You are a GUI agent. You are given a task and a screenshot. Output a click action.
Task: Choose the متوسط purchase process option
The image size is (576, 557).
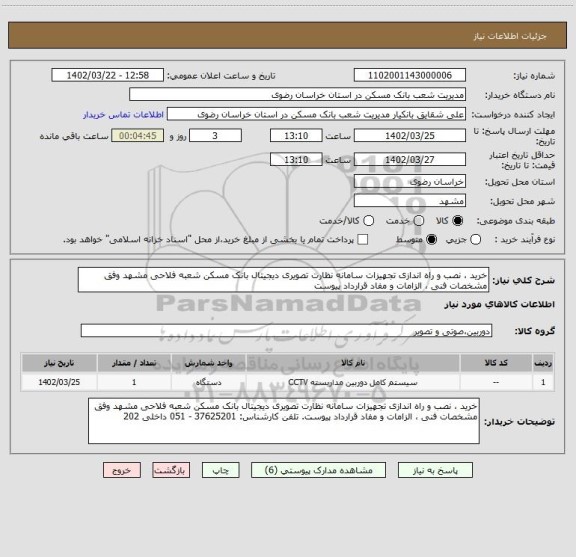pyautogui.click(x=431, y=240)
